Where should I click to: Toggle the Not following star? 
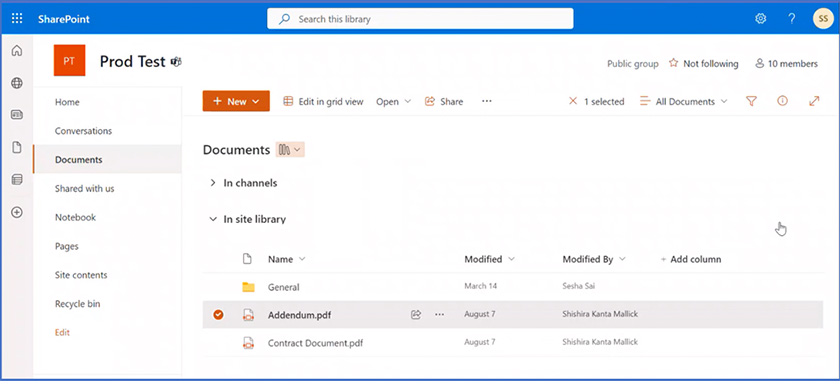pyautogui.click(x=673, y=64)
